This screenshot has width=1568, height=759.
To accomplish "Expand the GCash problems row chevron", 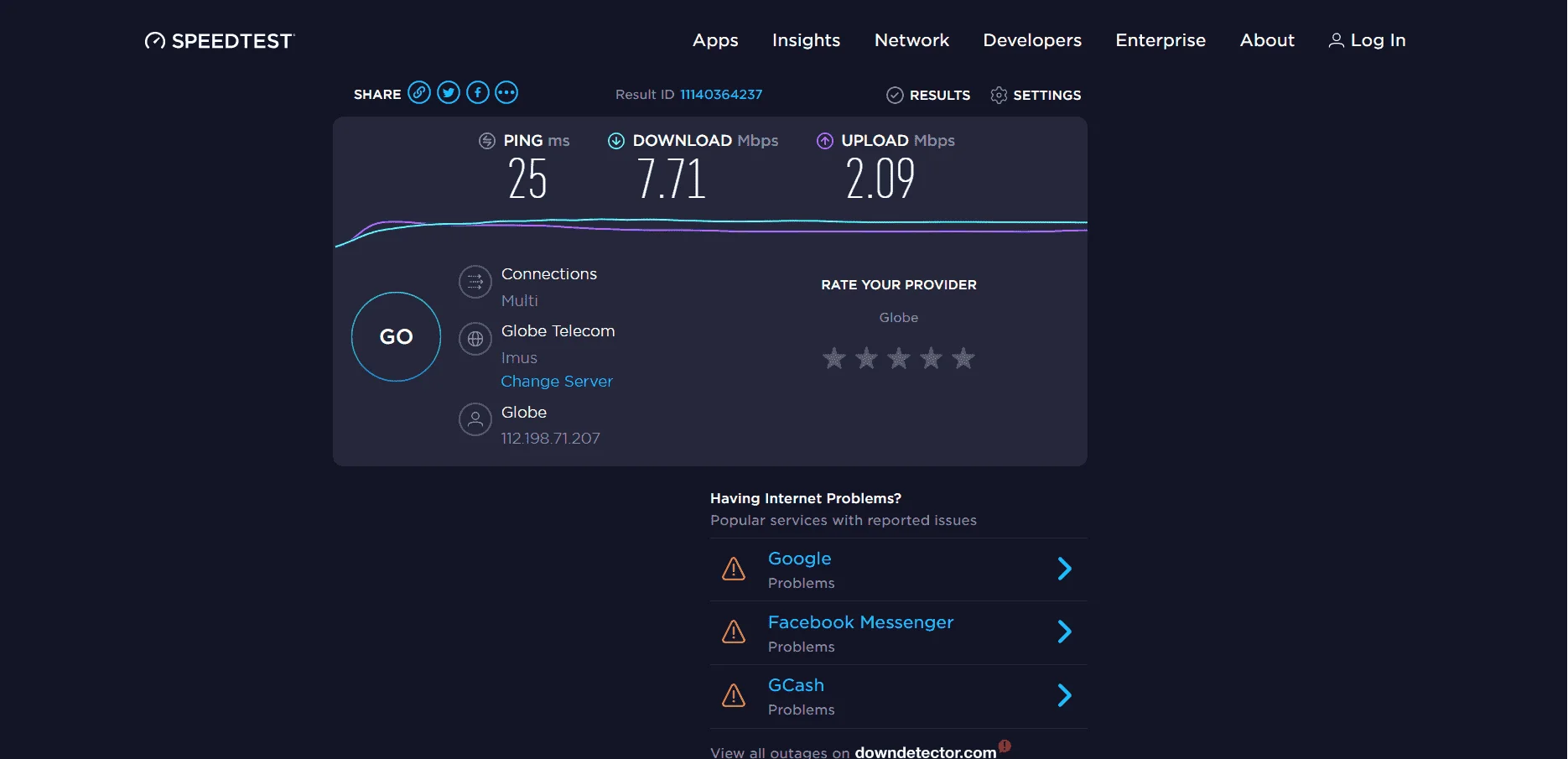I will click(x=1065, y=695).
